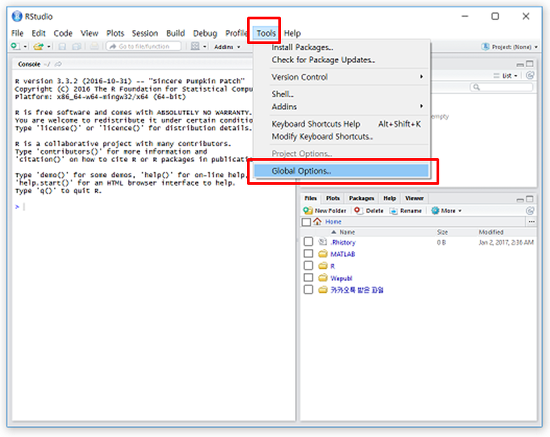The image size is (550, 437).
Task: Open Keyboard Shortcuts Help
Action: coord(342,124)
